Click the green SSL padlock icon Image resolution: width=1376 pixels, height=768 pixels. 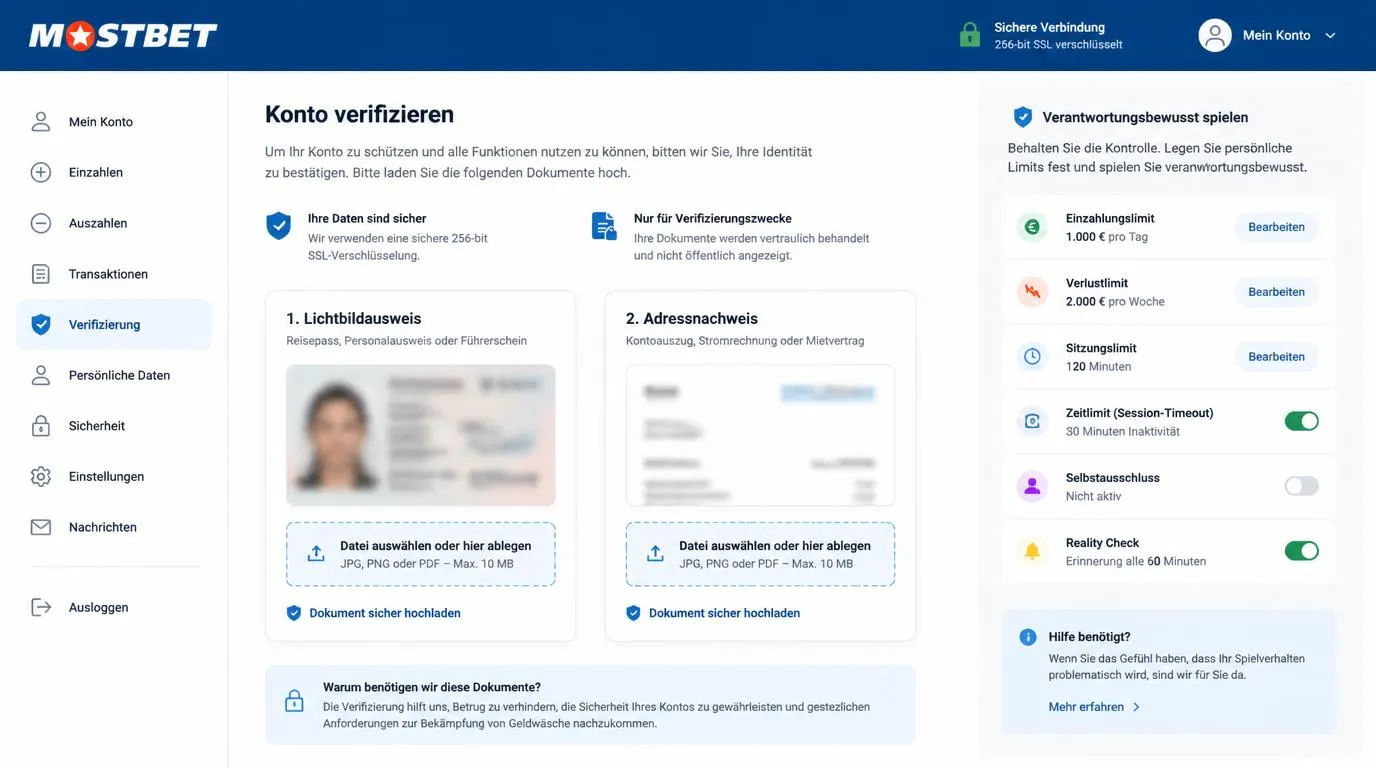969,35
